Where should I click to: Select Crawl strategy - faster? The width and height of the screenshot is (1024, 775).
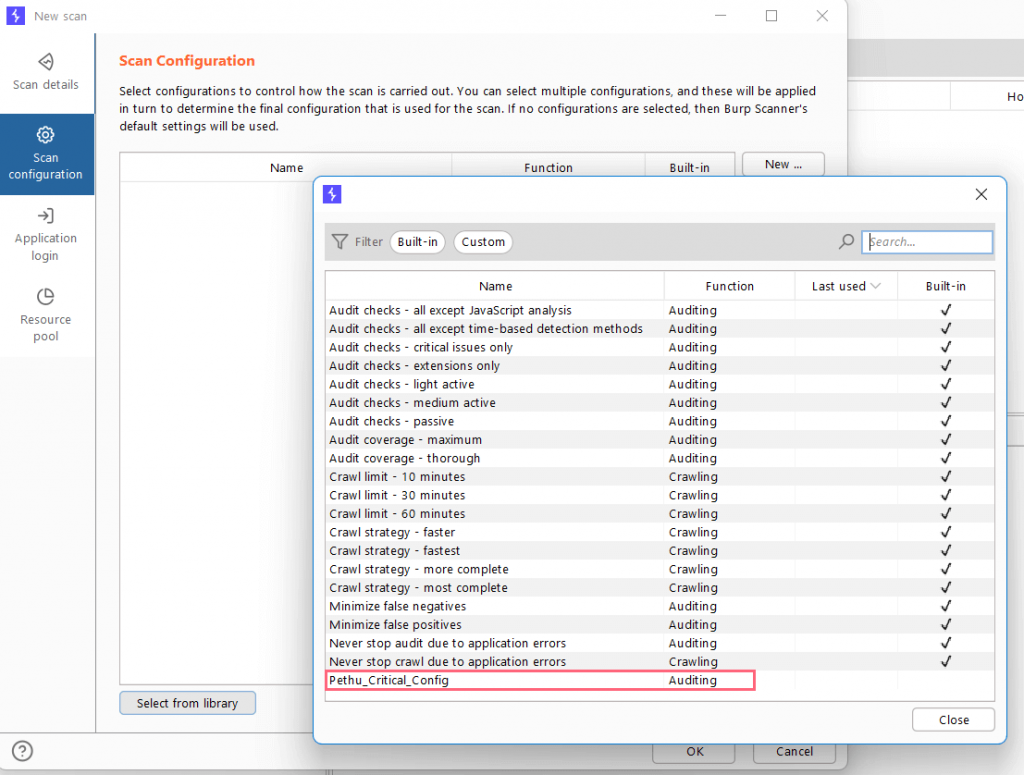coord(660,532)
